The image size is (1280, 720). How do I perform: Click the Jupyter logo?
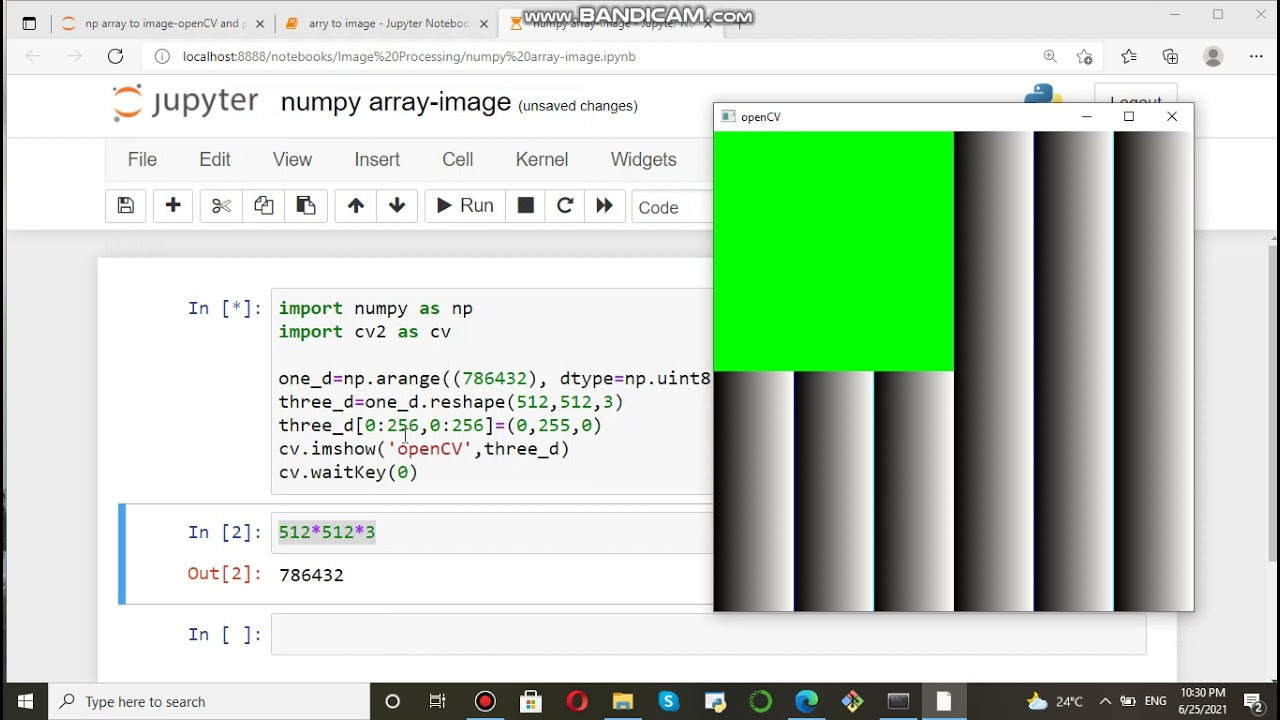point(185,102)
